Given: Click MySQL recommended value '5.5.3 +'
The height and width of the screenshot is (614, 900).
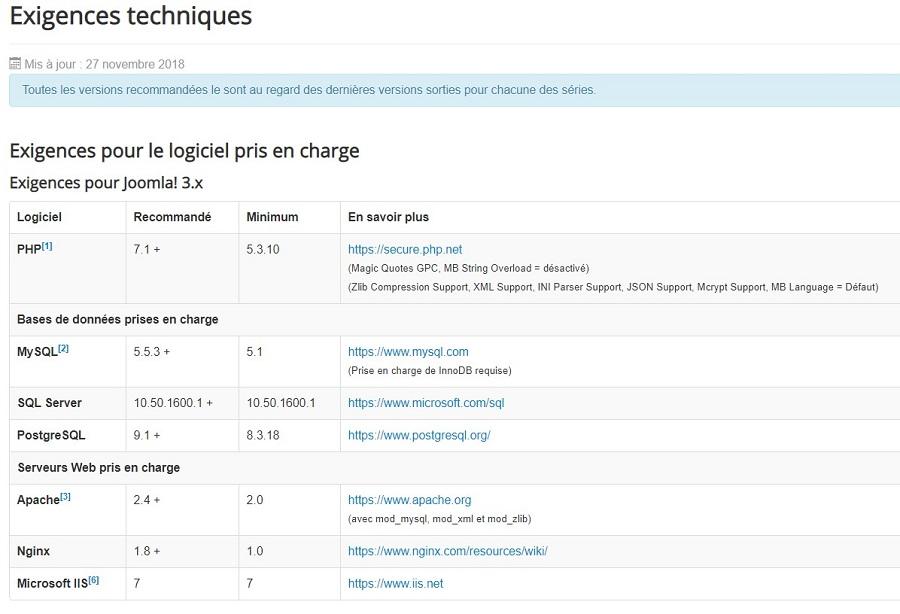Looking at the screenshot, I should 152,352.
